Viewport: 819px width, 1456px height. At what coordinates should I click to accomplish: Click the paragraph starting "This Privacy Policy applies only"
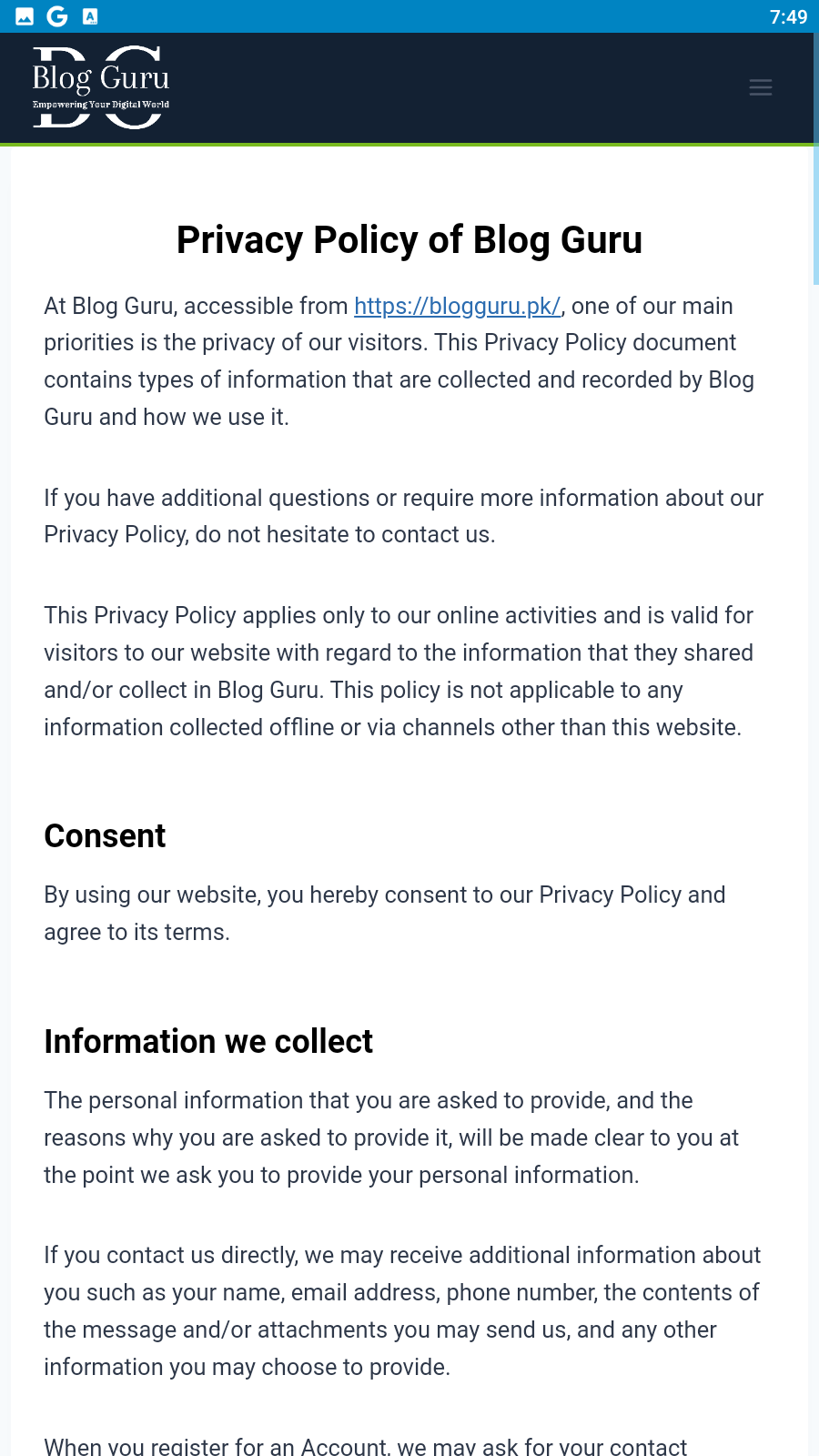tap(399, 672)
